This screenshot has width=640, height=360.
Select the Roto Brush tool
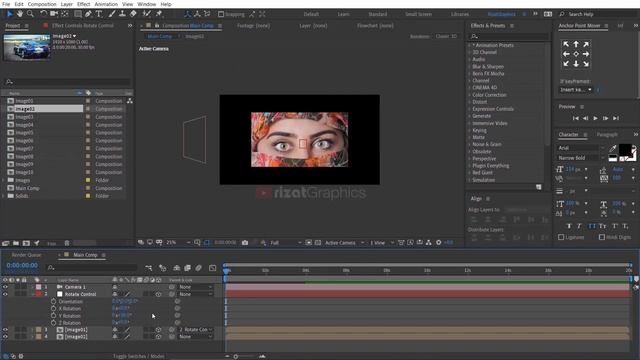tap(147, 14)
